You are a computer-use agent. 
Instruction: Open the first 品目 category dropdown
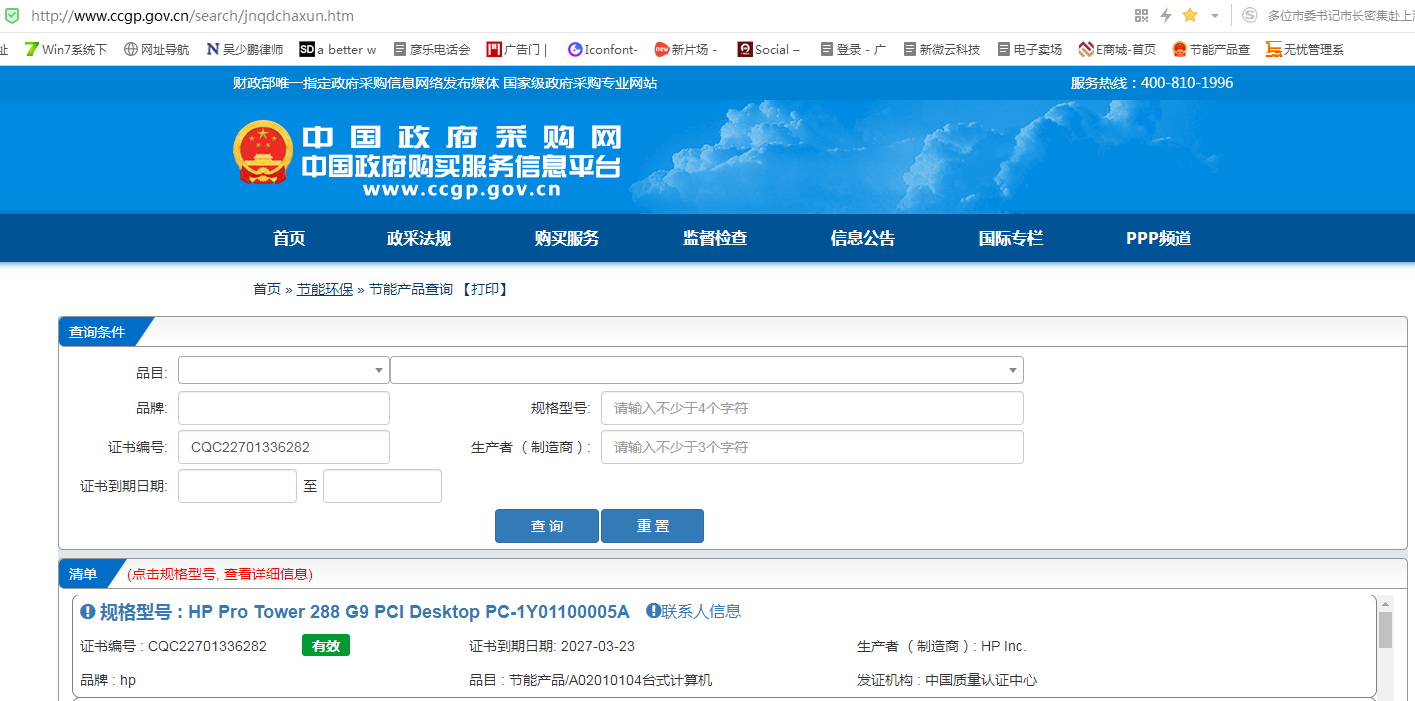pyautogui.click(x=284, y=370)
